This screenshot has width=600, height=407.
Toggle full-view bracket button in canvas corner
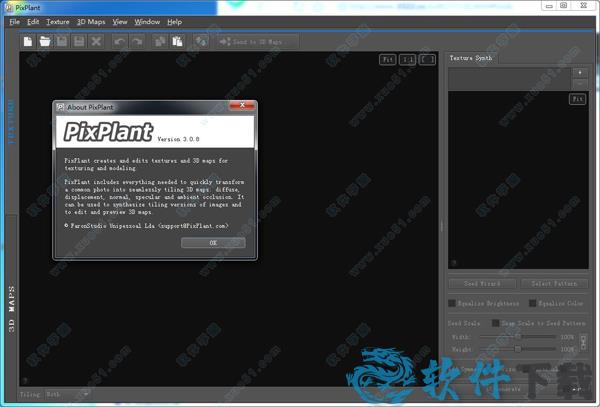click(x=427, y=60)
